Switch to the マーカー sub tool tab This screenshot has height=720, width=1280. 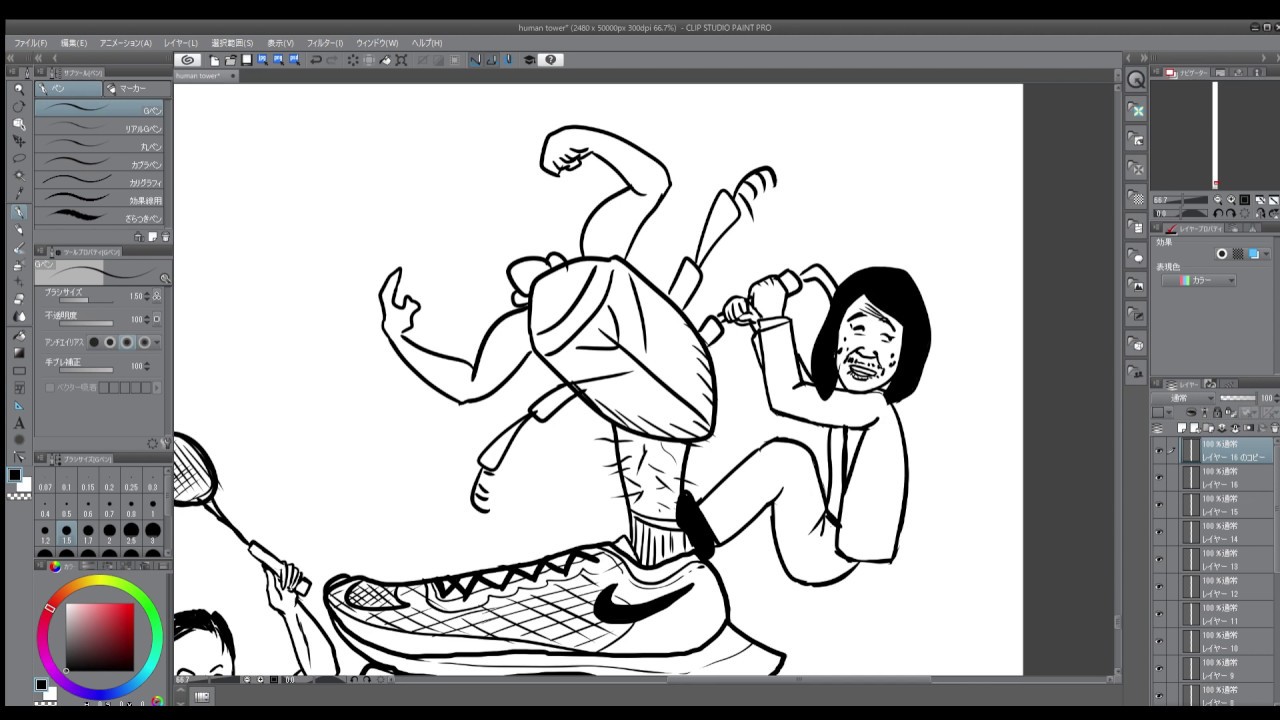pyautogui.click(x=136, y=89)
